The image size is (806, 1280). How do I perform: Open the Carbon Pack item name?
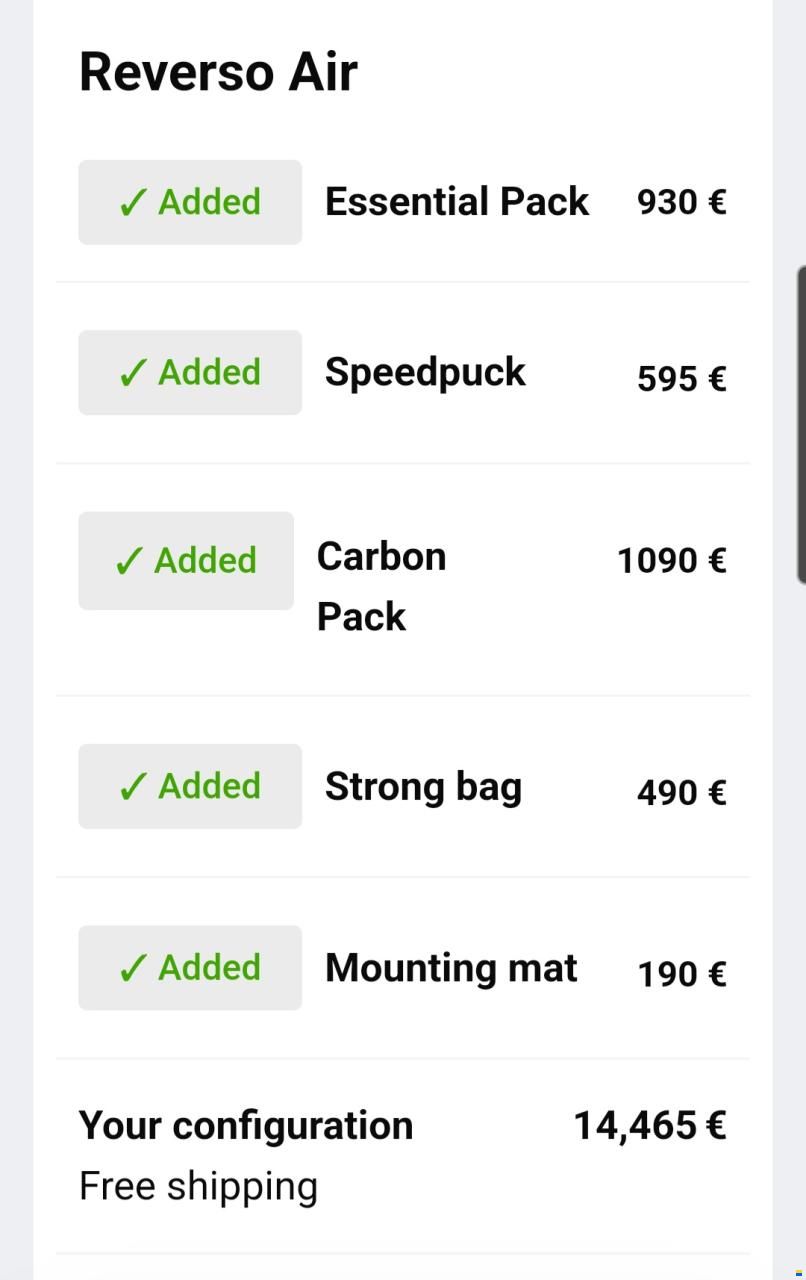pos(381,586)
